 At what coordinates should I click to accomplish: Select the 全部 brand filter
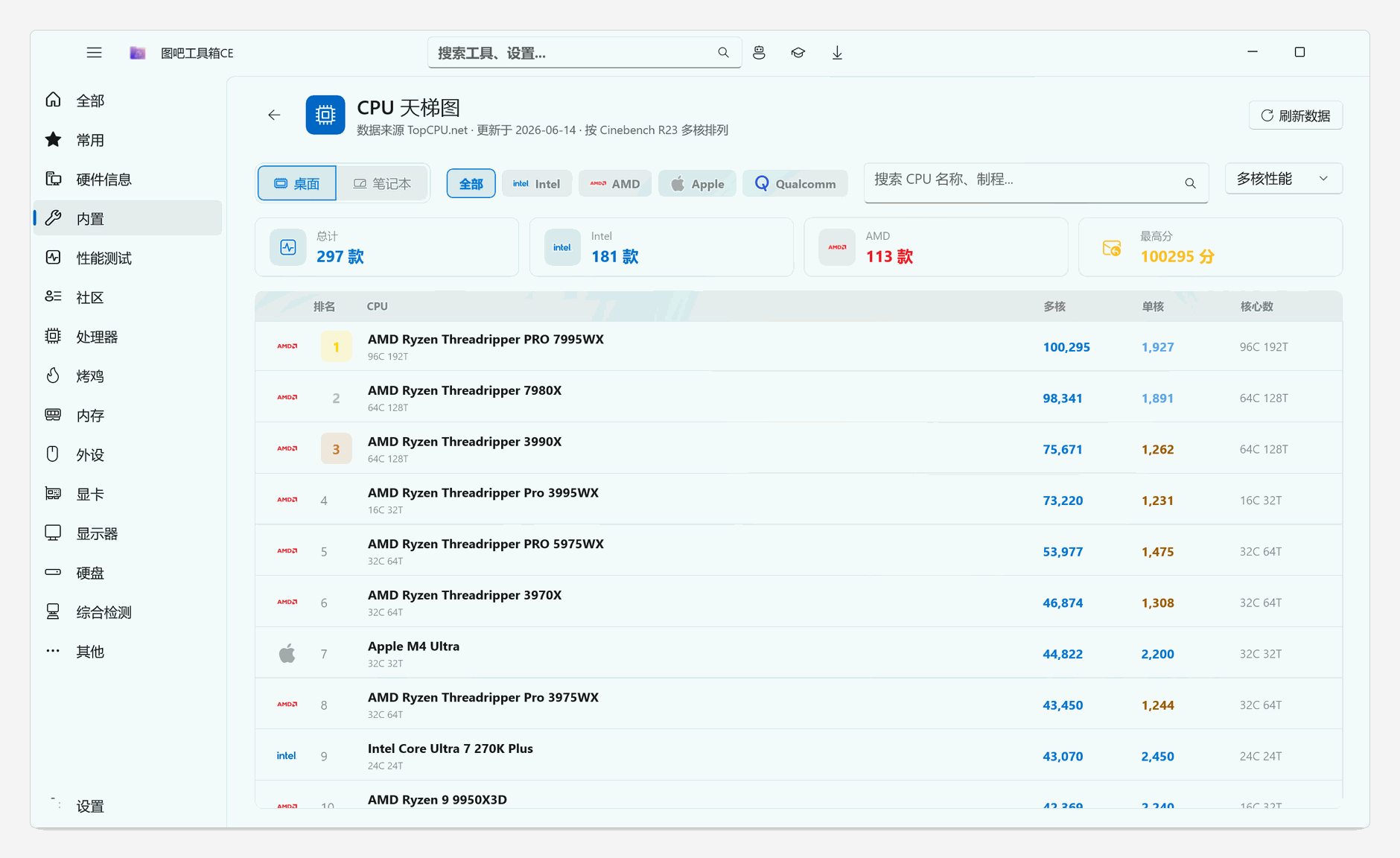[x=471, y=184]
